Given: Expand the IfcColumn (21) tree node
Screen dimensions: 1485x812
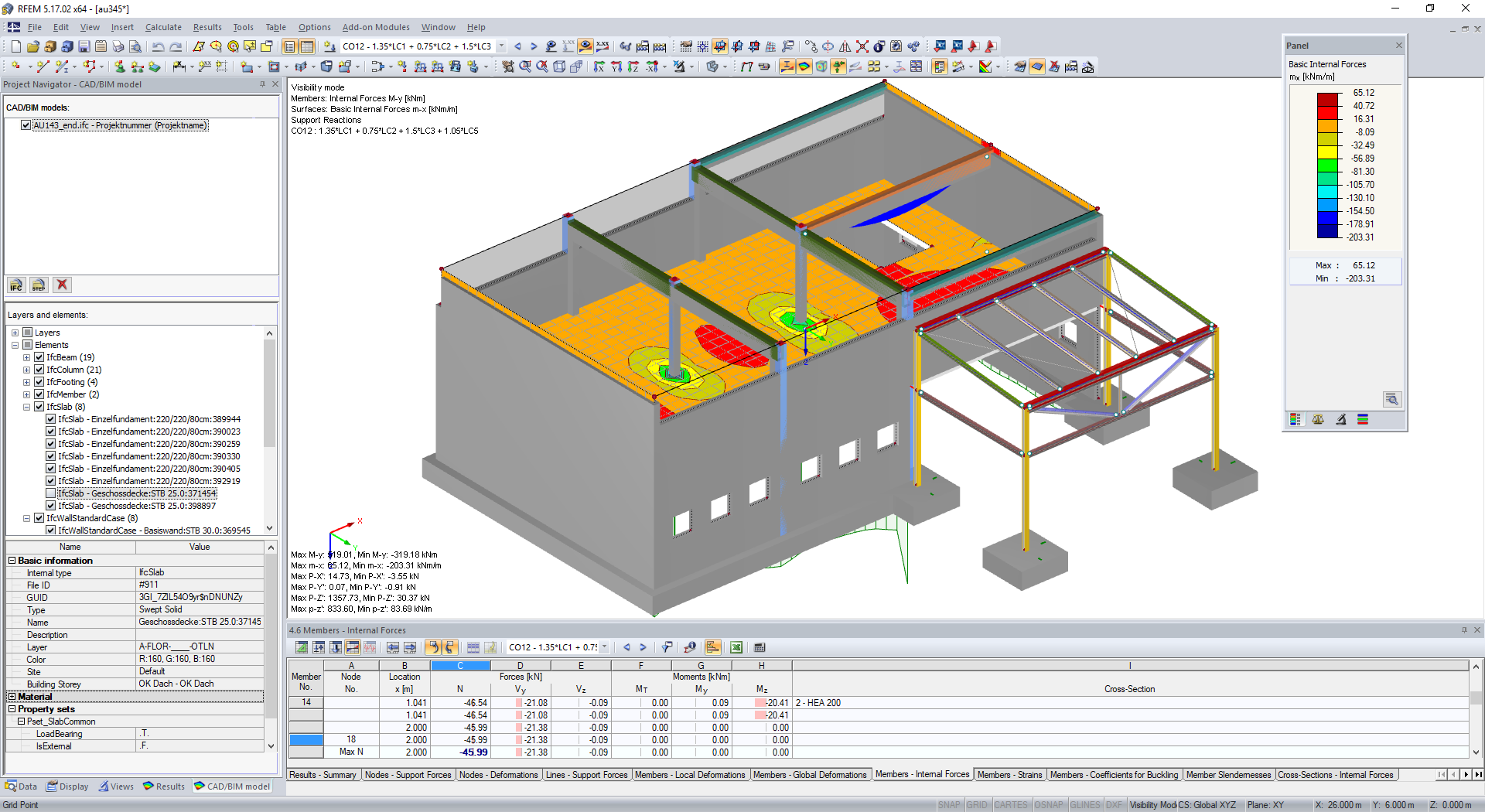Looking at the screenshot, I should tap(26, 369).
